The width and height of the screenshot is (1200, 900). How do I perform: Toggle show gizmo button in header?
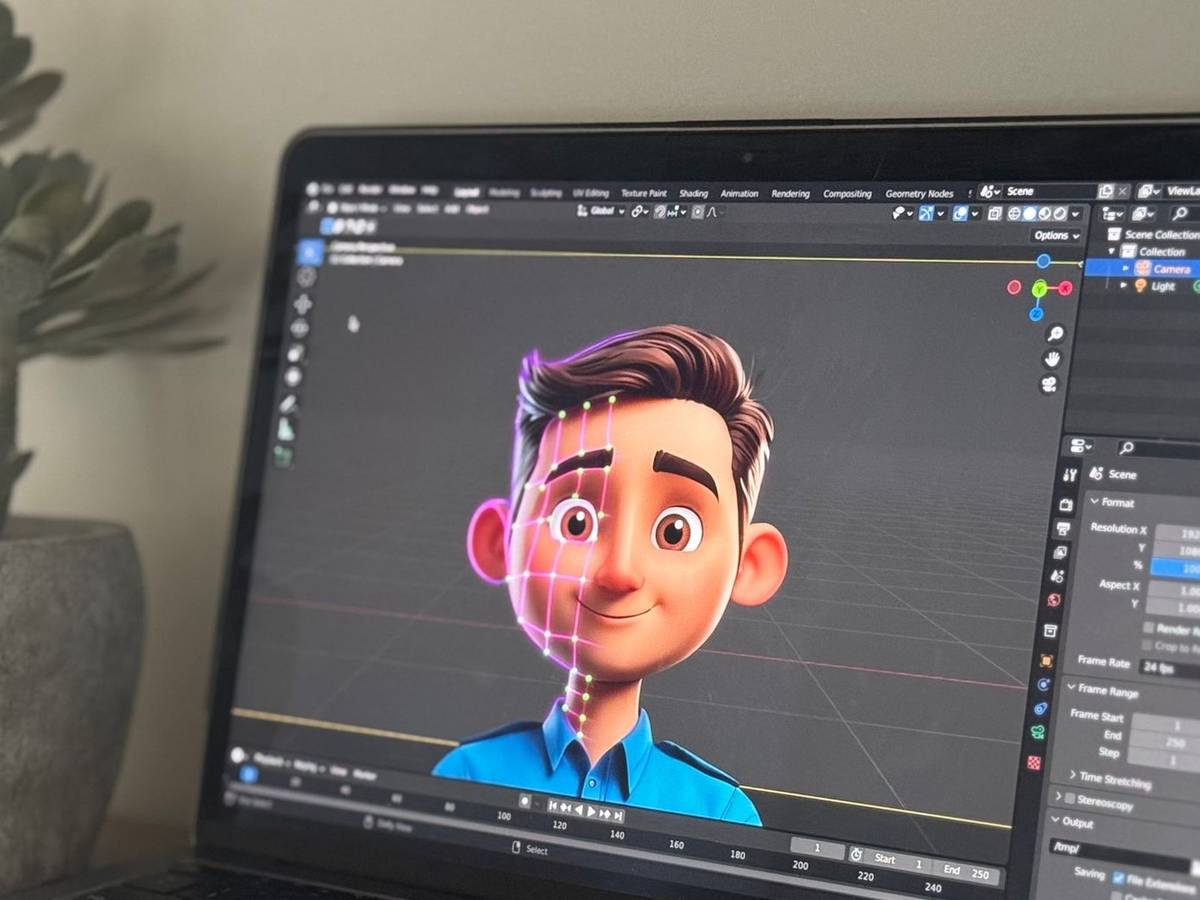click(927, 213)
